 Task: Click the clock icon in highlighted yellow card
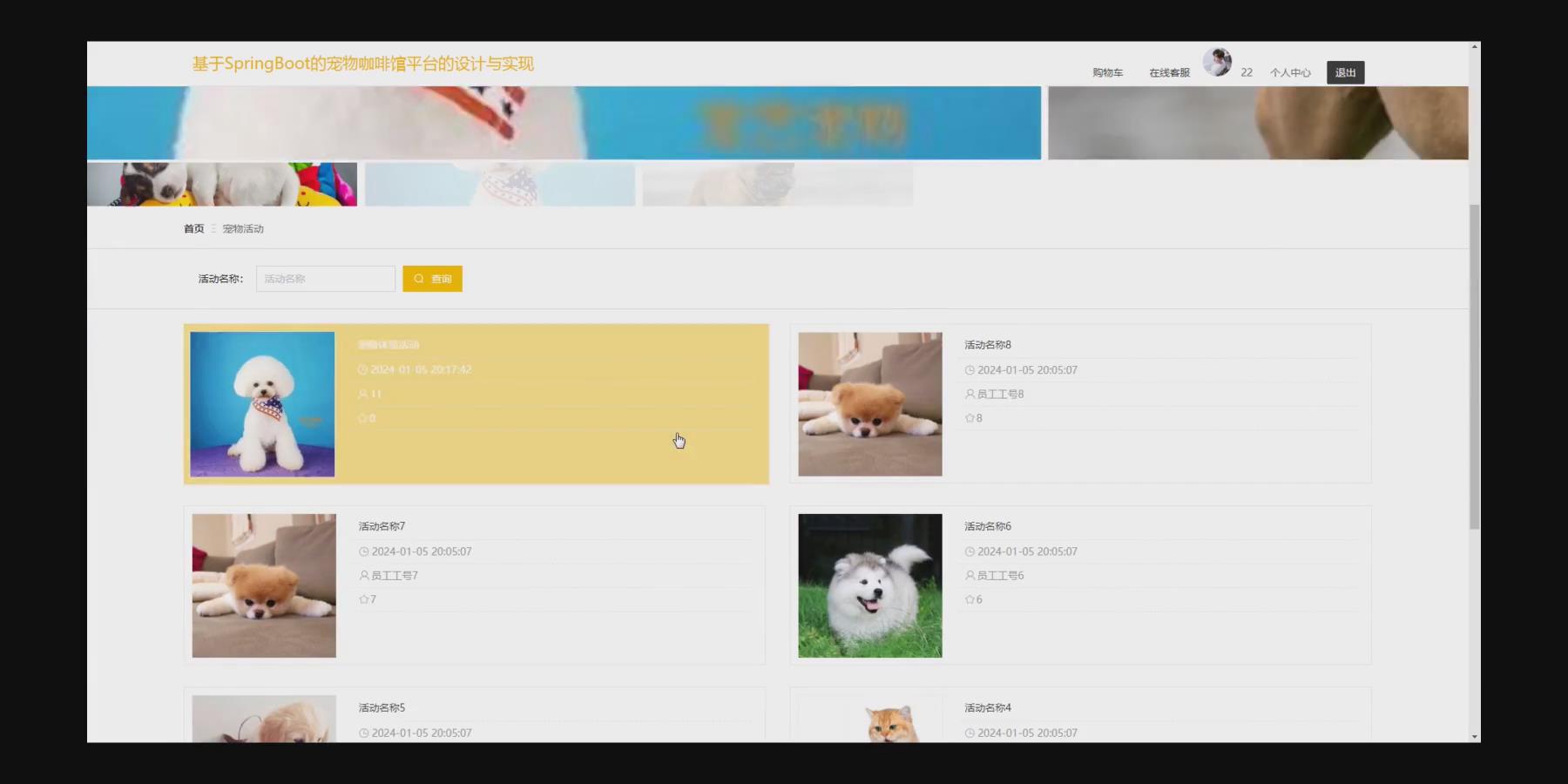coord(362,370)
